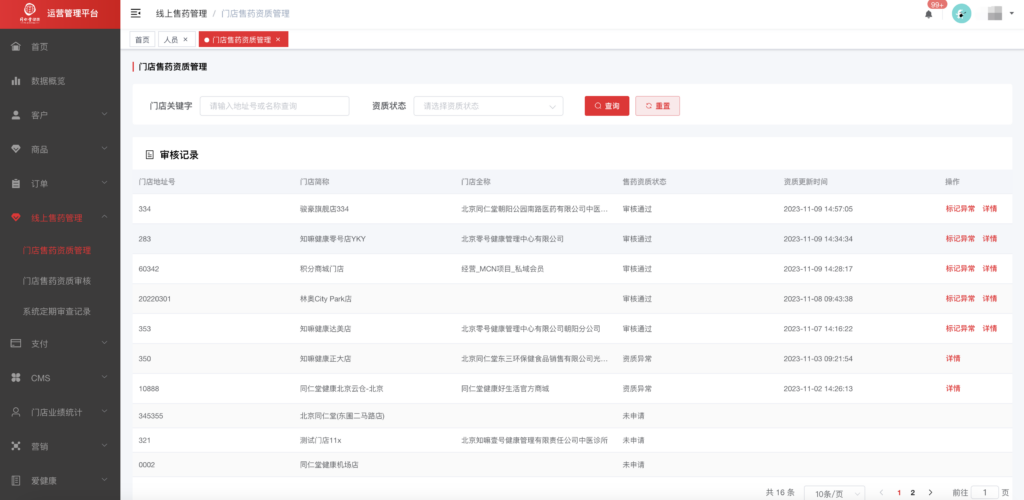Click the 审核记录 document icon
The height and width of the screenshot is (500, 1024).
pos(150,155)
